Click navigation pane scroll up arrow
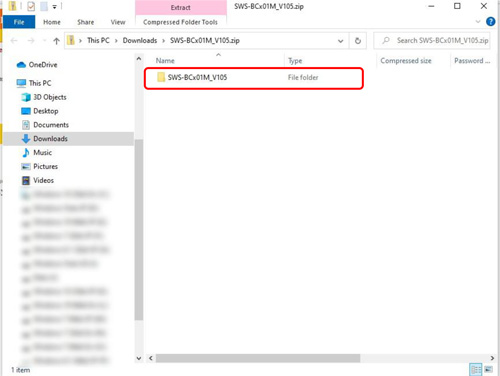This screenshot has height=376, width=500. (139, 59)
